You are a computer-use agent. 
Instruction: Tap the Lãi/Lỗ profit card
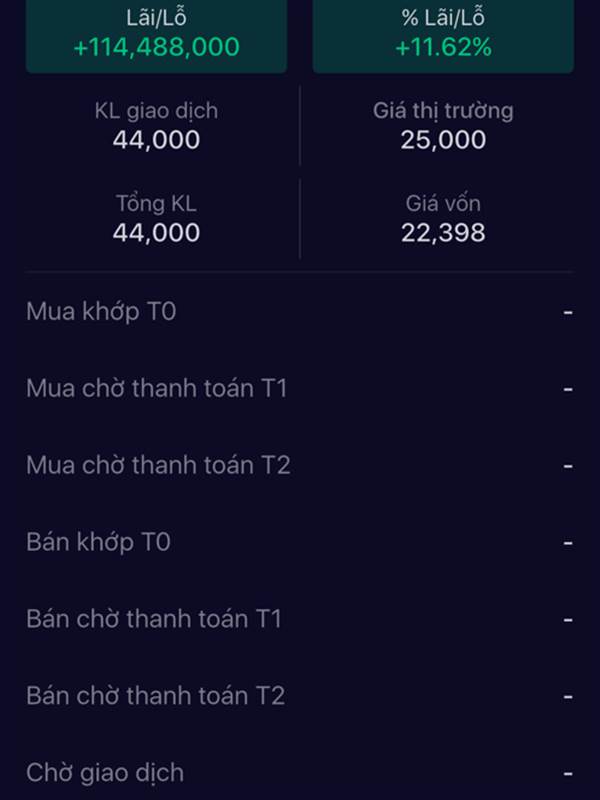pyautogui.click(x=156, y=36)
